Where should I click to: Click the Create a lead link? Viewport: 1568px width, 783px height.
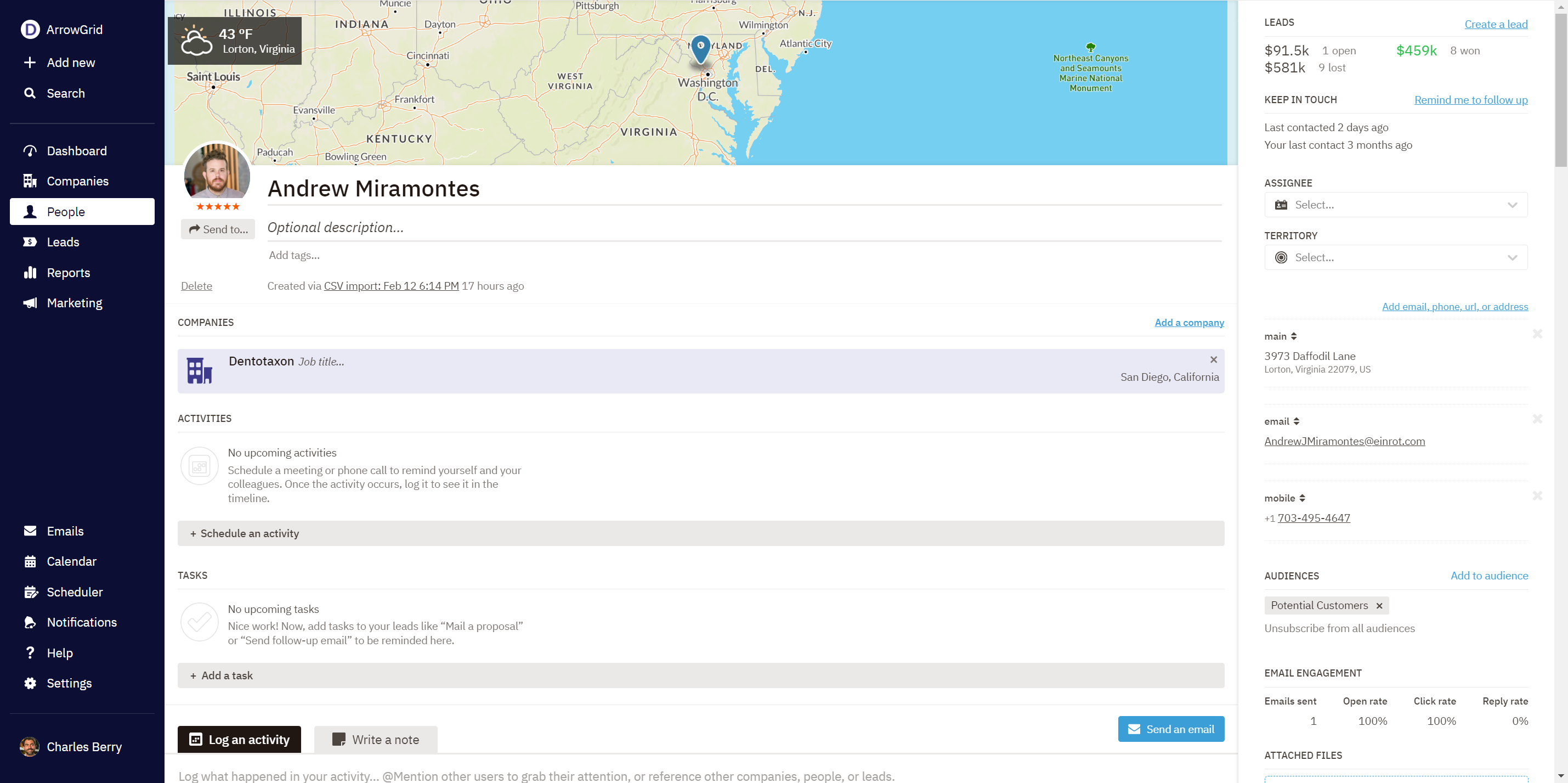(1496, 24)
